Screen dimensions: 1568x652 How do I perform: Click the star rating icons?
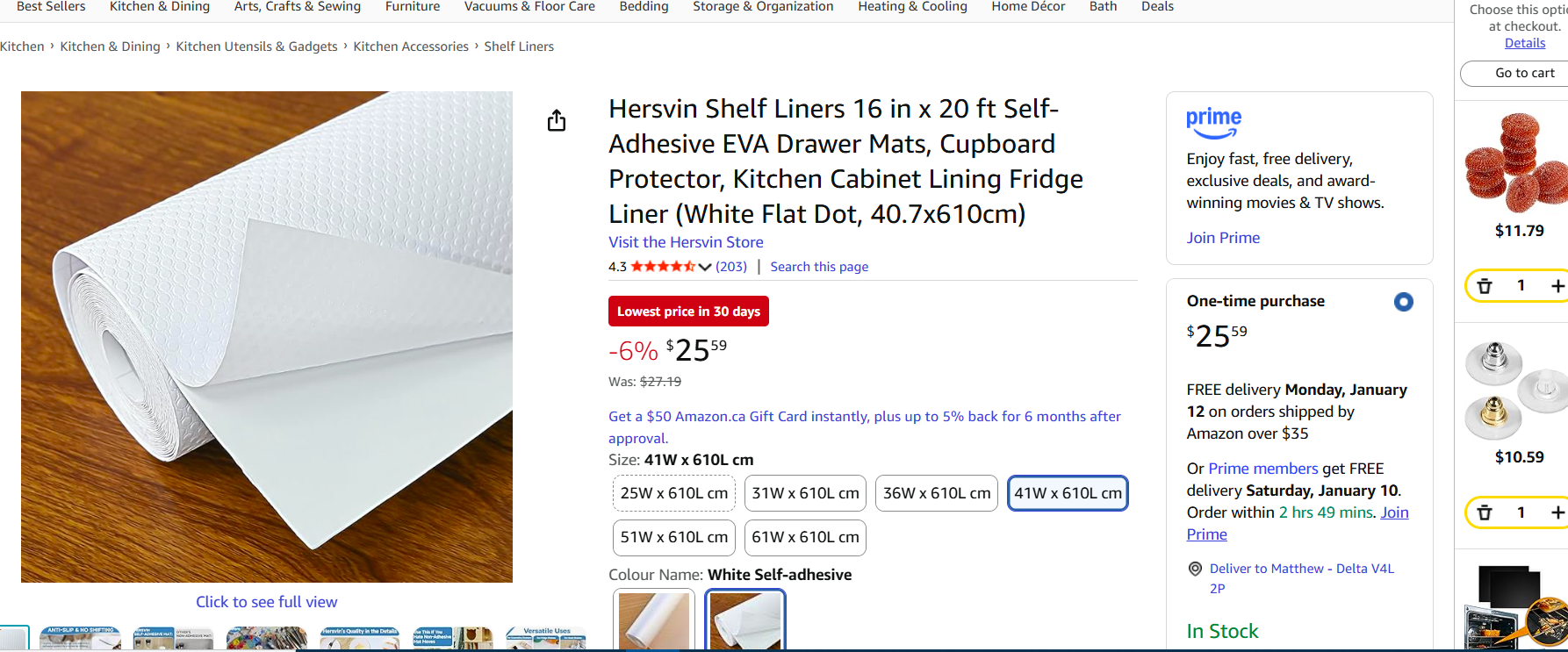(663, 267)
